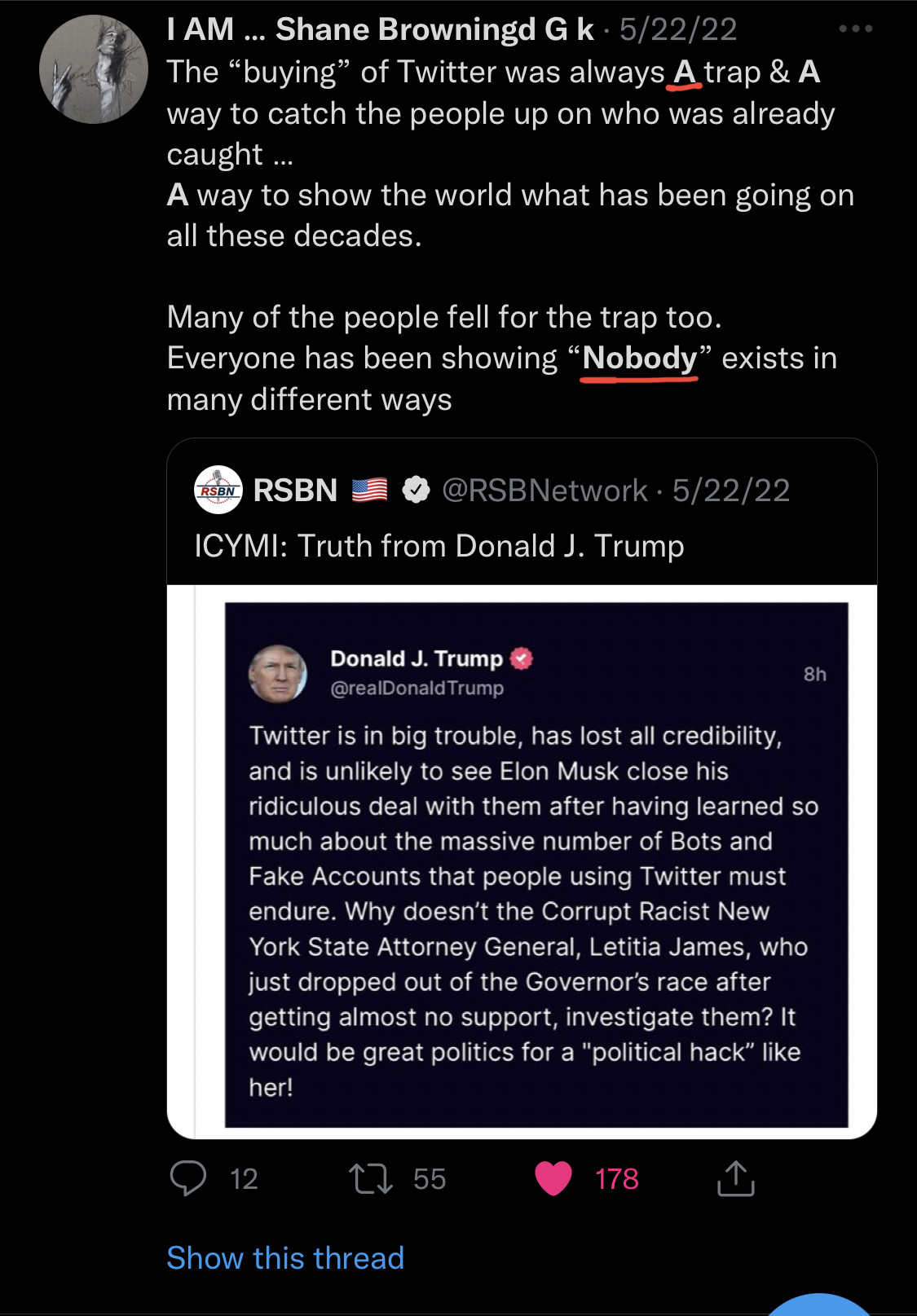
Task: Tap Trump's red verified badge
Action: click(521, 658)
